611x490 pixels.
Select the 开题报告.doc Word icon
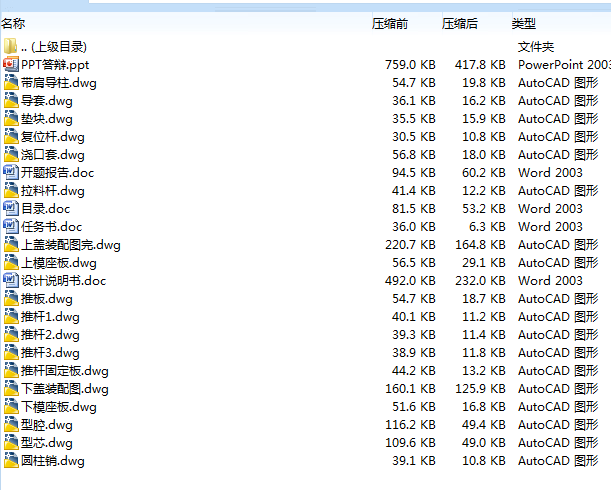point(11,172)
